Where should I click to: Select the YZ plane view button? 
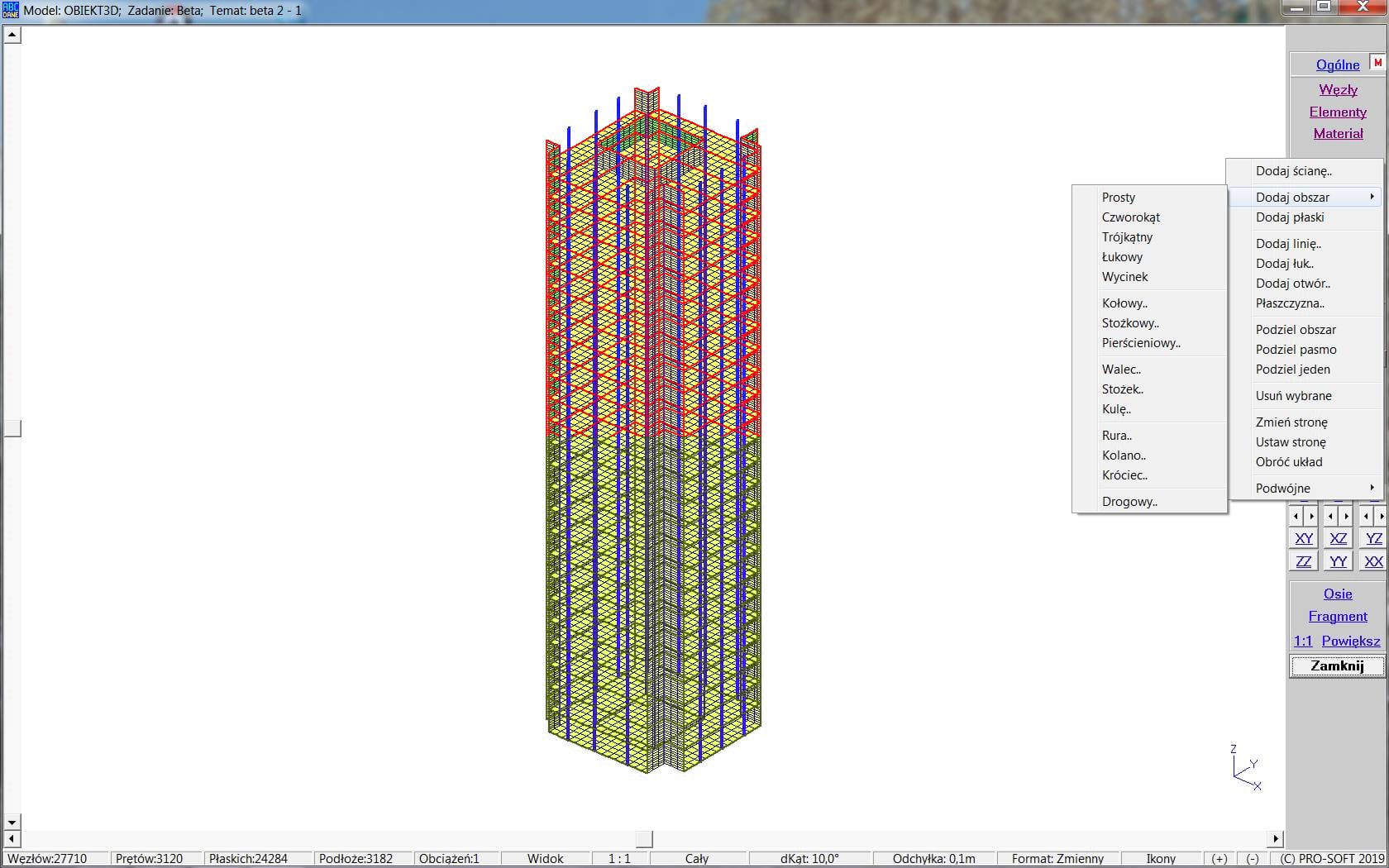(x=1373, y=538)
